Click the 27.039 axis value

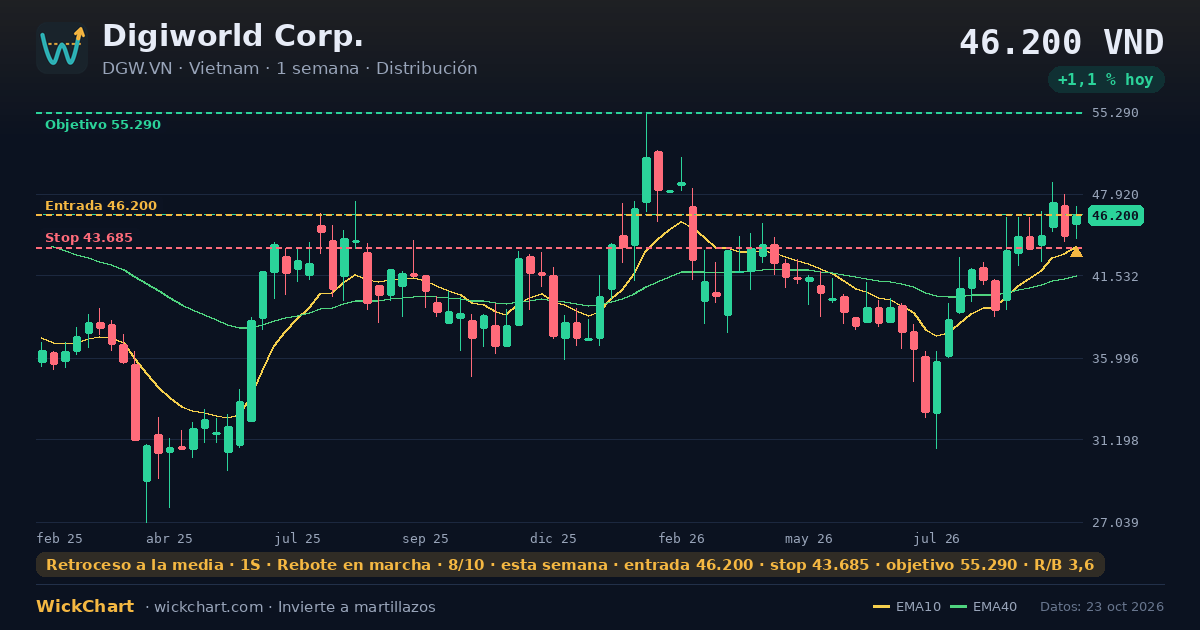pyautogui.click(x=1115, y=523)
